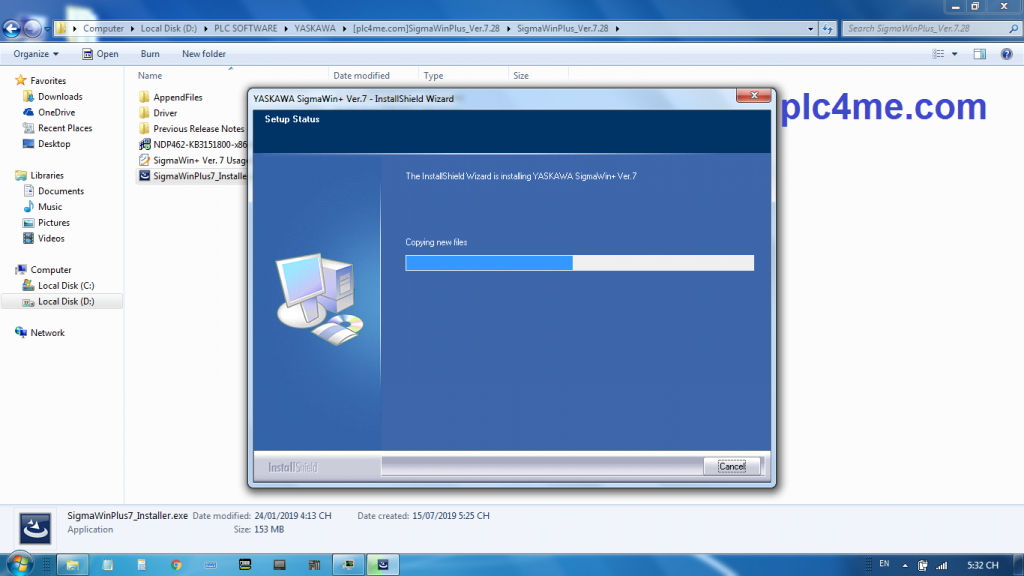Cancel the SigmaWin+ installation
This screenshot has height=576, width=1024.
[731, 466]
